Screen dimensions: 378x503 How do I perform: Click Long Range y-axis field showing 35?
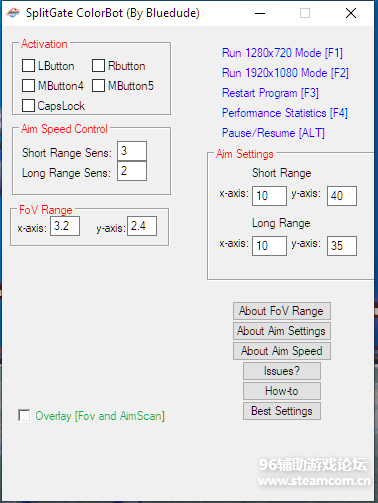click(x=342, y=246)
